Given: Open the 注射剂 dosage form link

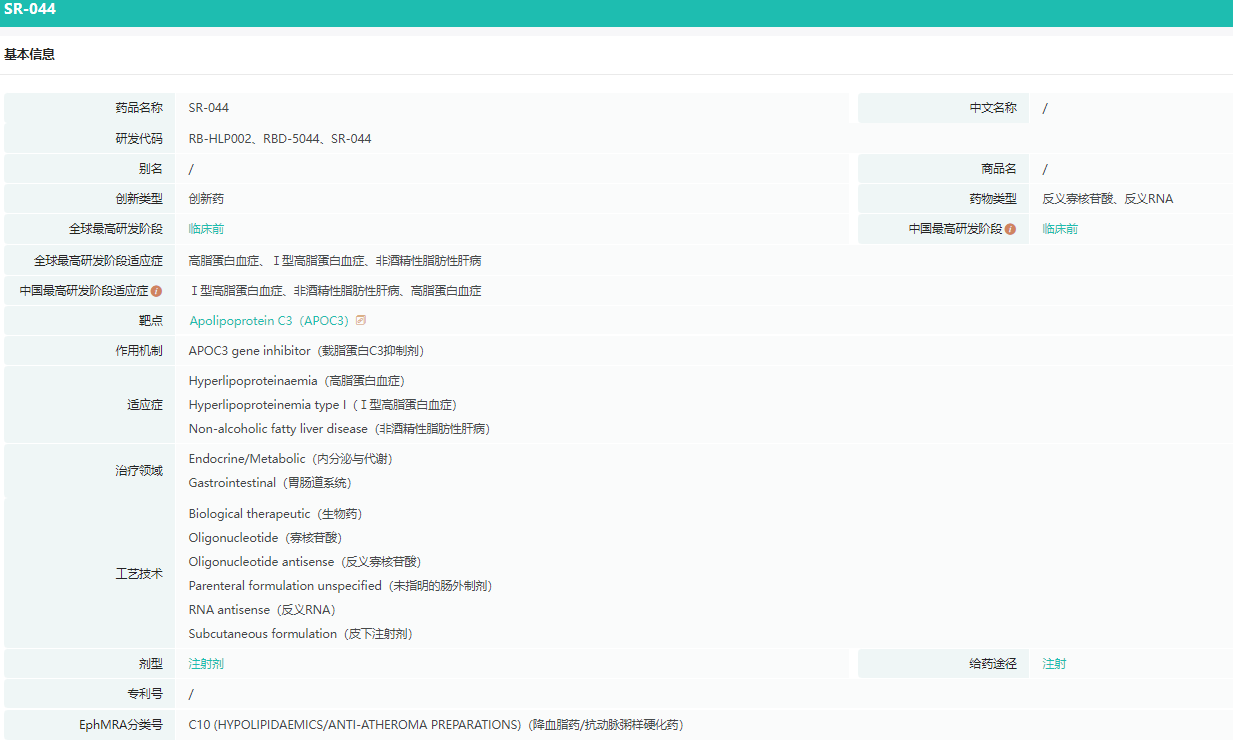Looking at the screenshot, I should pos(206,664).
